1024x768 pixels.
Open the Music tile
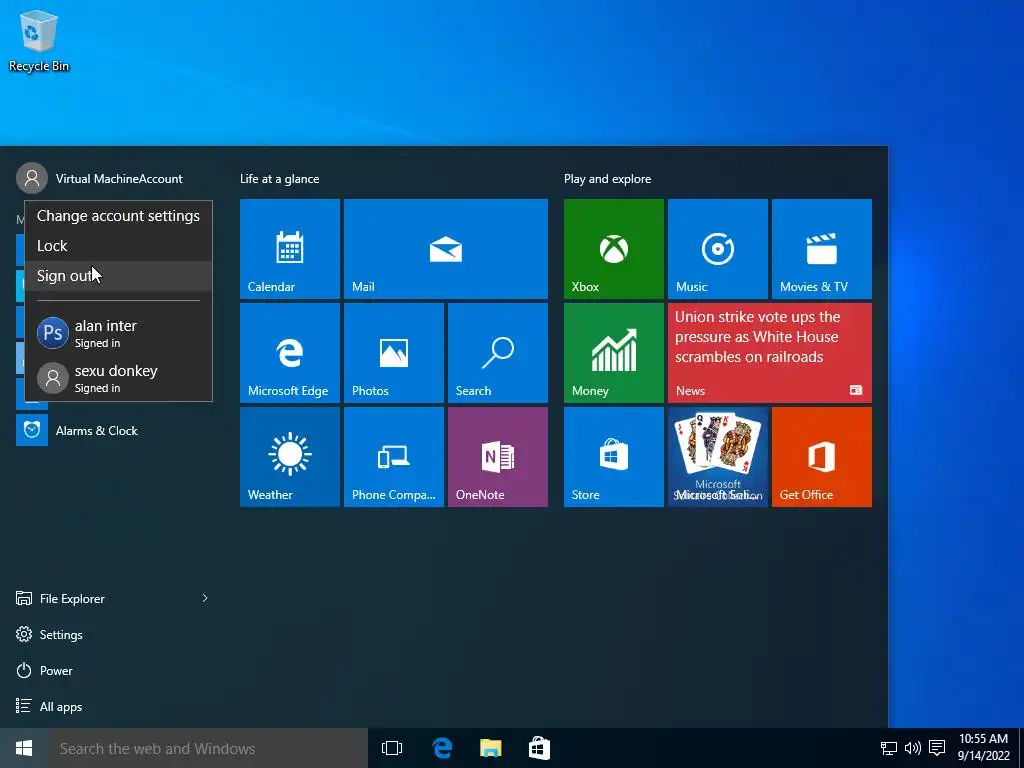coord(717,249)
